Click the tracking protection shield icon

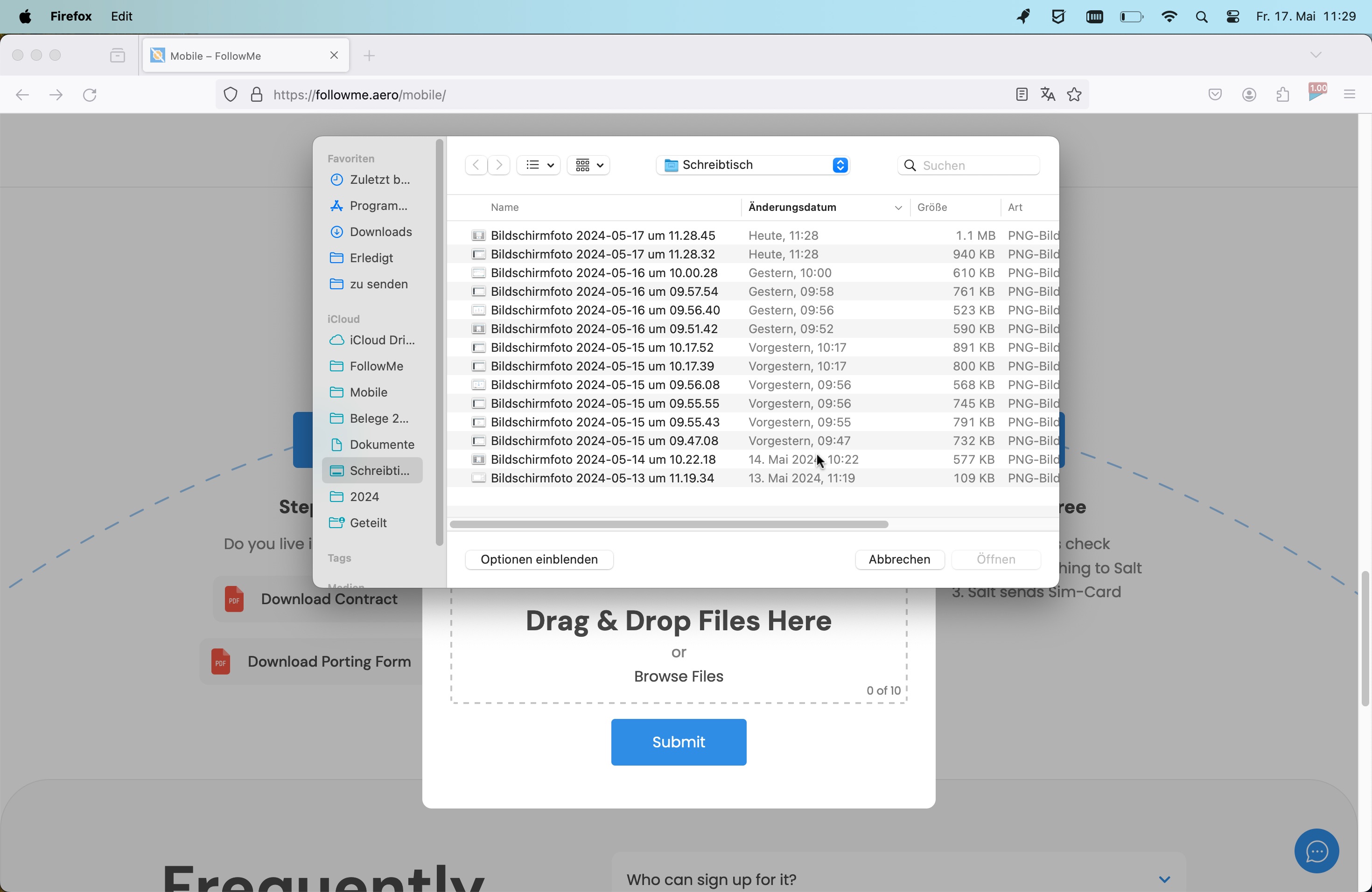coord(231,95)
